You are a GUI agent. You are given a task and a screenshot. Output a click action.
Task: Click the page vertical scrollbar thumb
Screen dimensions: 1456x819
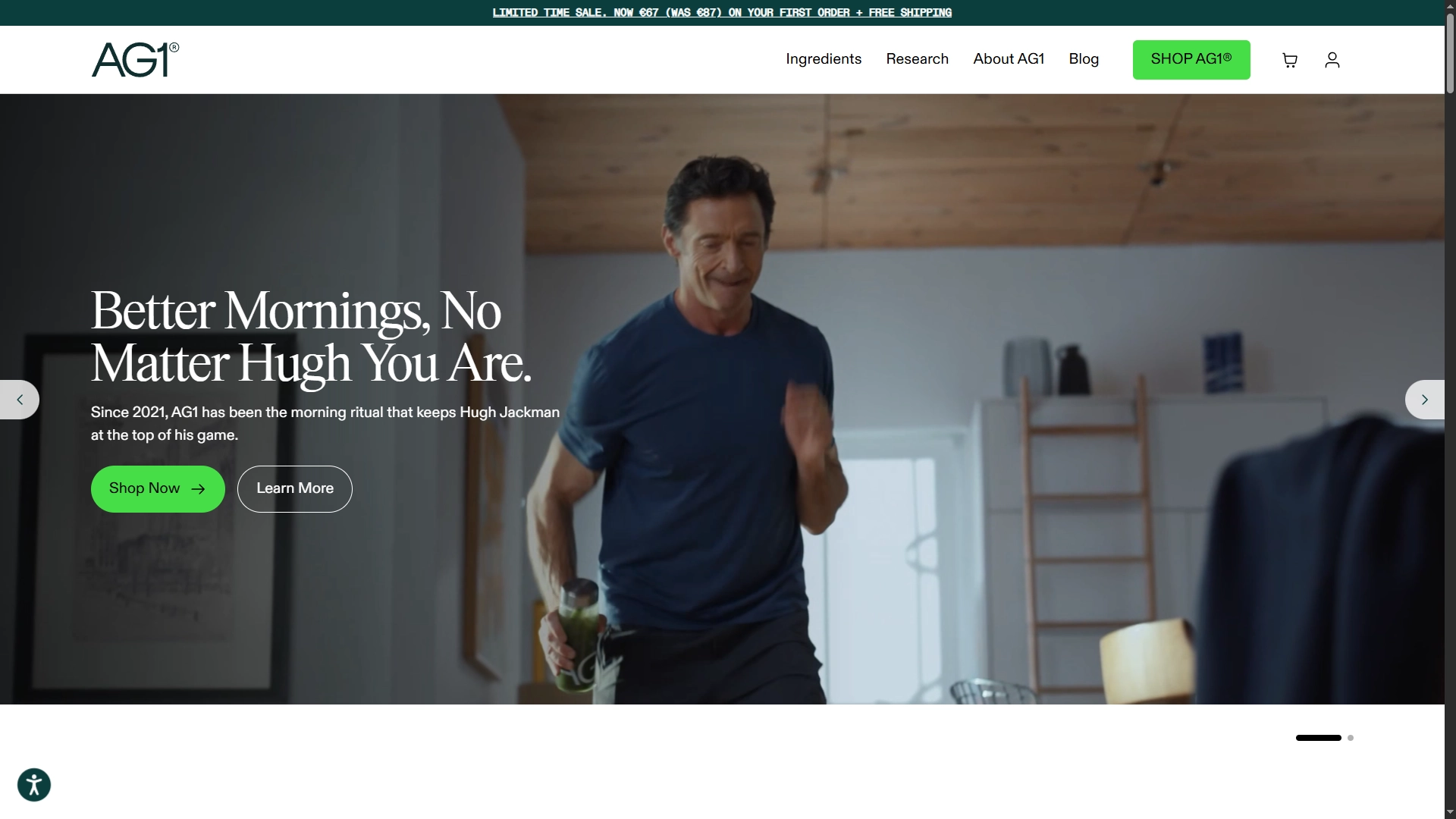click(x=1450, y=53)
